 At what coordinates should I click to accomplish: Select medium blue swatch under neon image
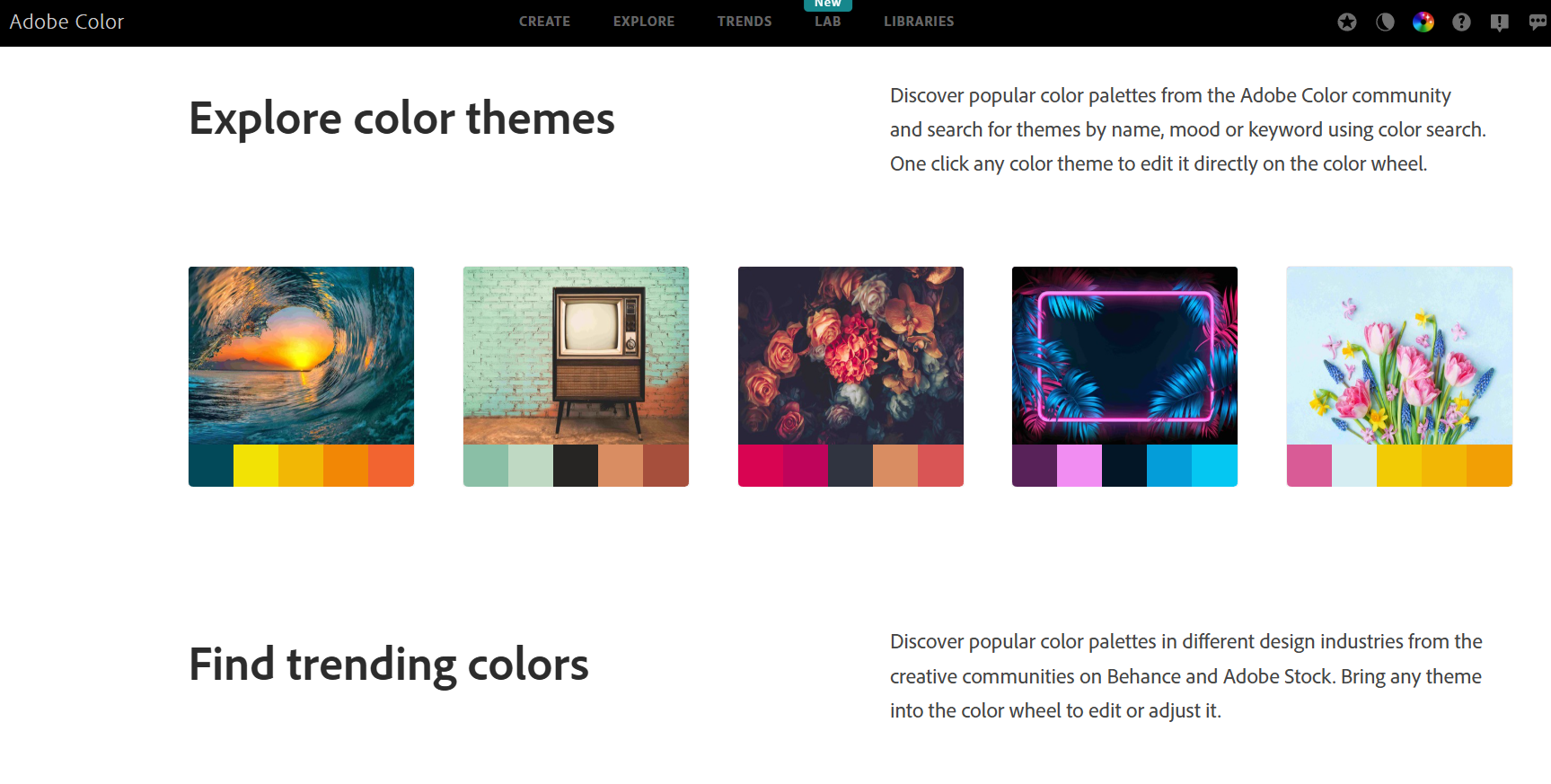[1169, 465]
